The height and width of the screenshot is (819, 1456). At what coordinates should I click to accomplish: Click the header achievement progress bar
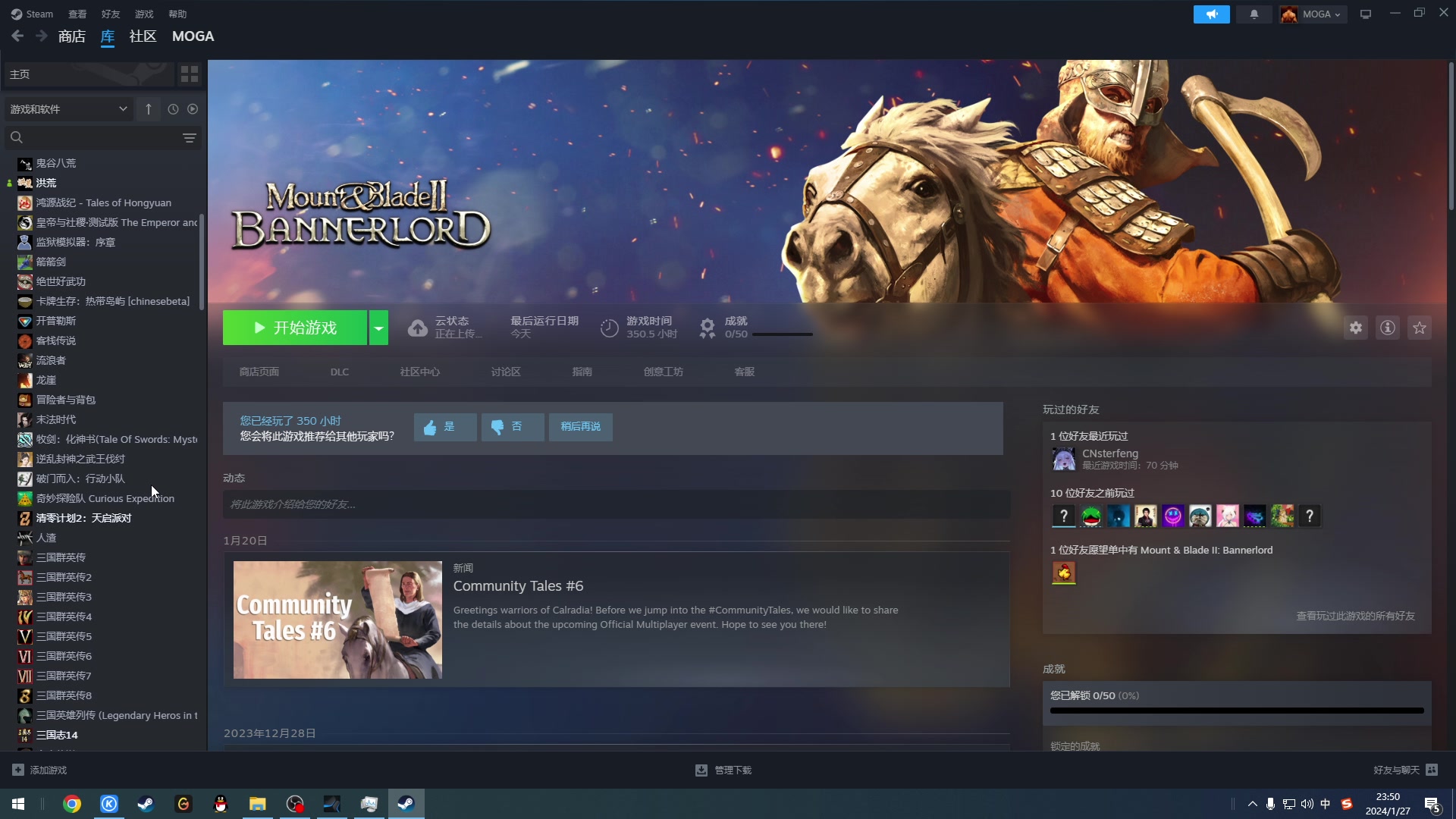[782, 334]
